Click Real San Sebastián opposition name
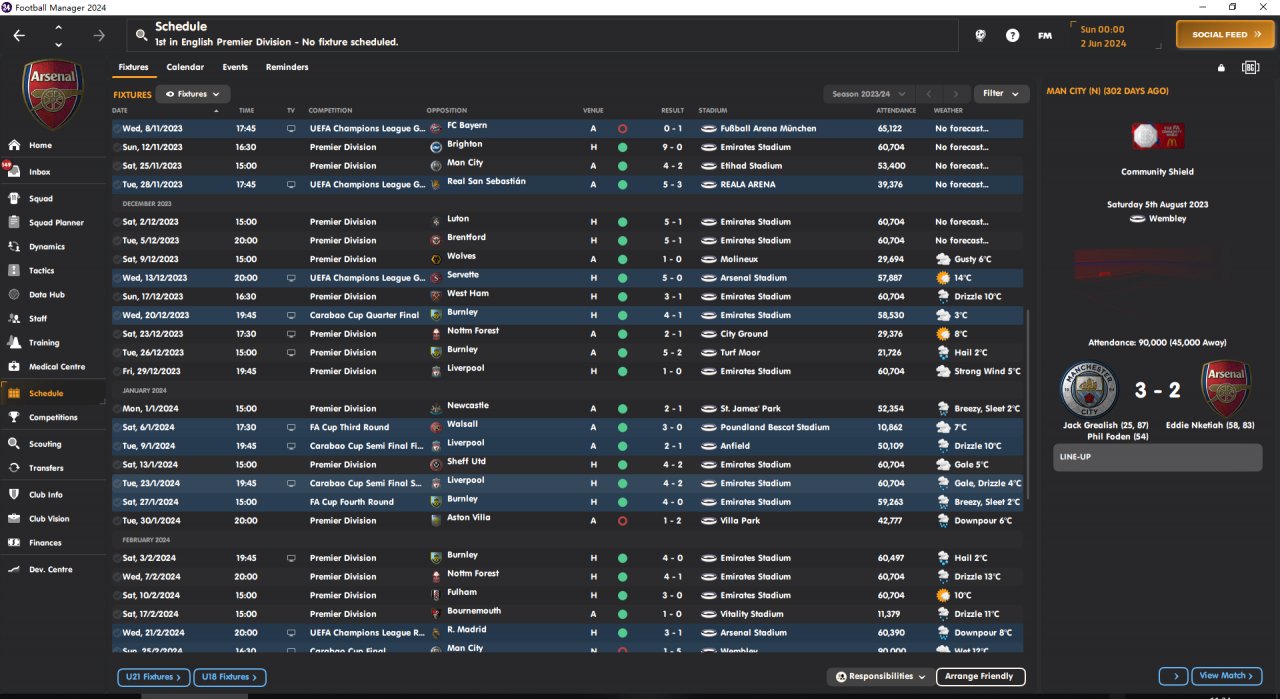The width and height of the screenshot is (1280, 699). (x=486, y=182)
